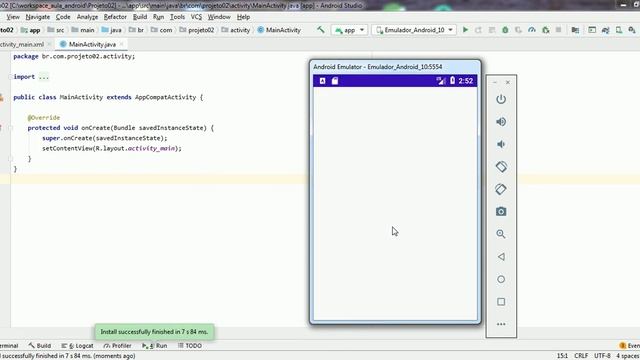Click the emulator Overview square icon
This screenshot has width=640, height=360.
click(x=501, y=302)
